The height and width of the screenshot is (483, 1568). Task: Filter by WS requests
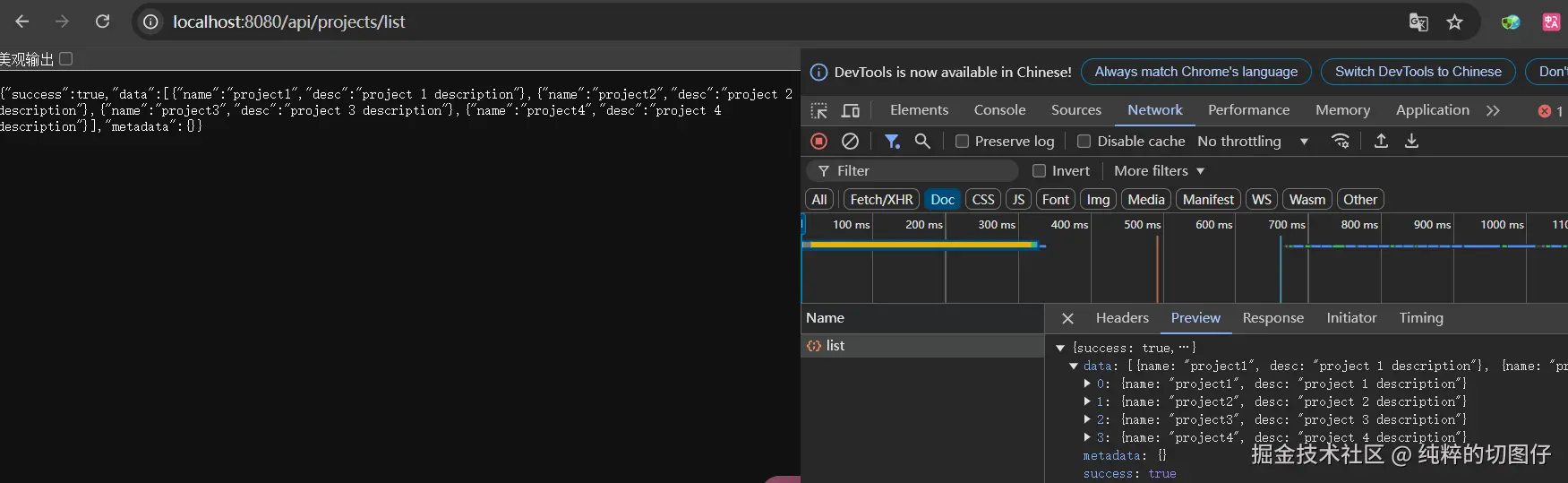(x=1262, y=200)
